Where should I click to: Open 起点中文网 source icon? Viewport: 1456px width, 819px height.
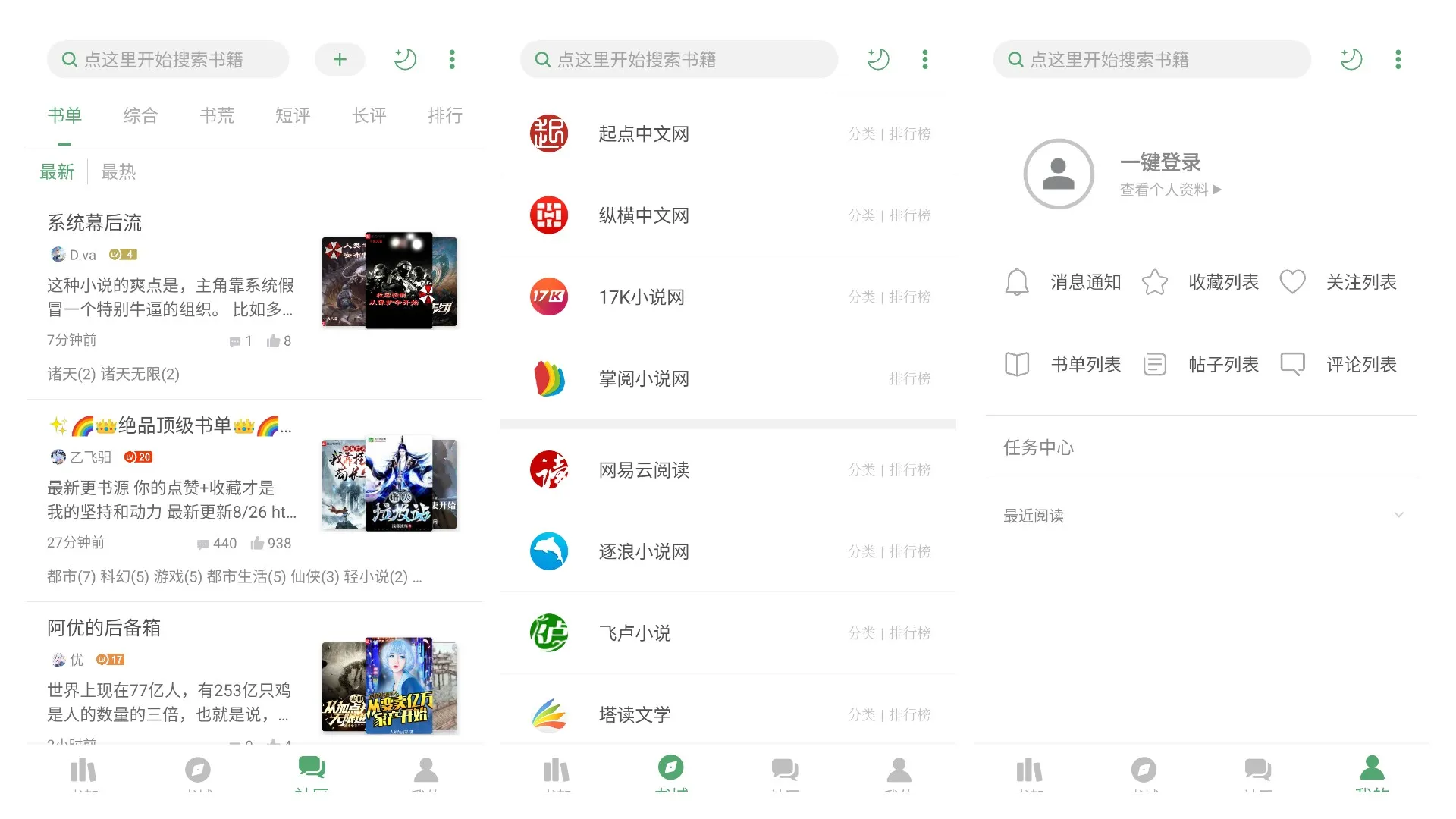(548, 133)
